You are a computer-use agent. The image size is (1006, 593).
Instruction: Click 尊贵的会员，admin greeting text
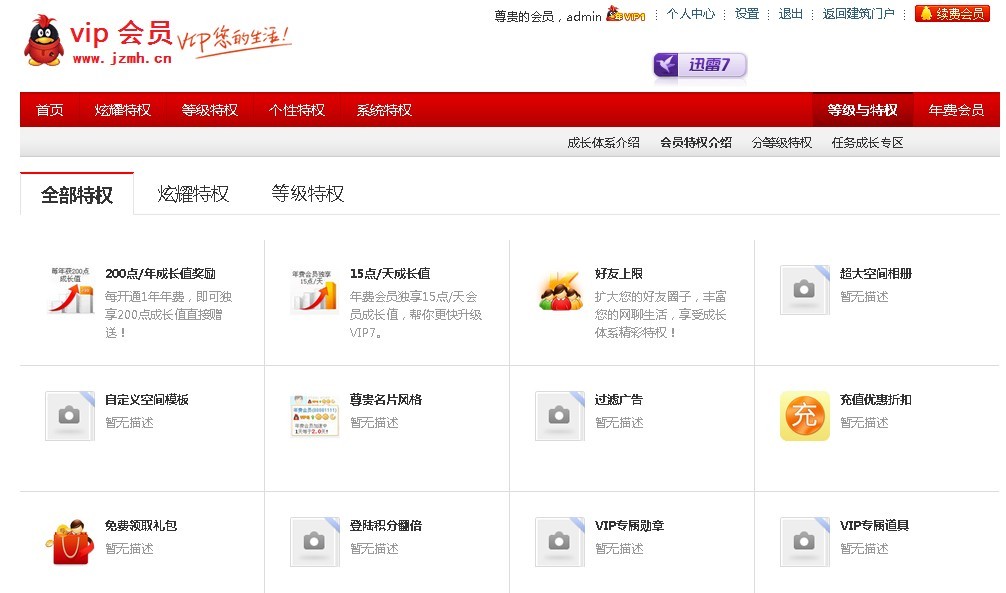[x=548, y=16]
